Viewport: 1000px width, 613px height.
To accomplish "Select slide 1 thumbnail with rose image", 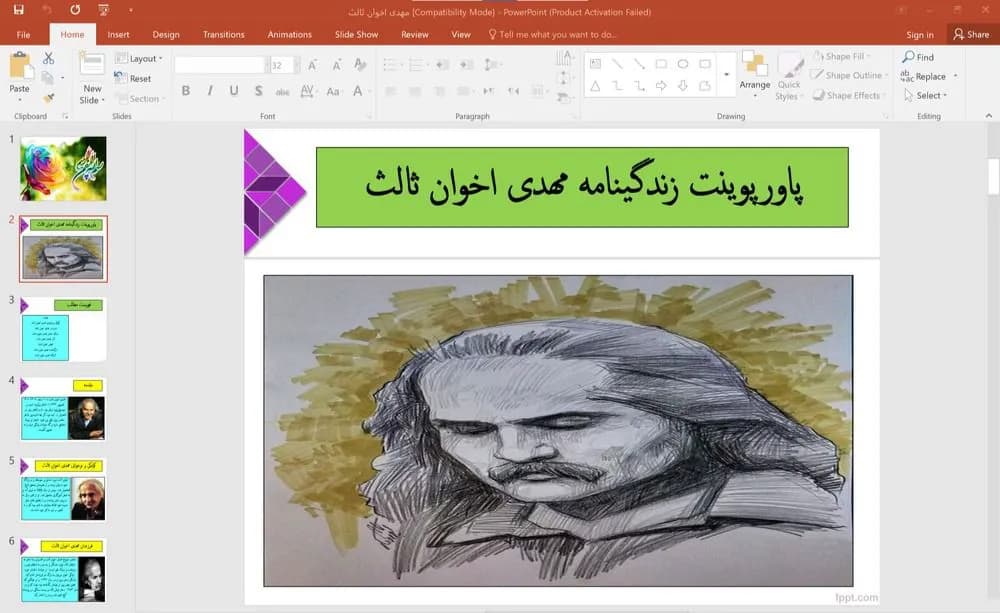I will coord(63,168).
